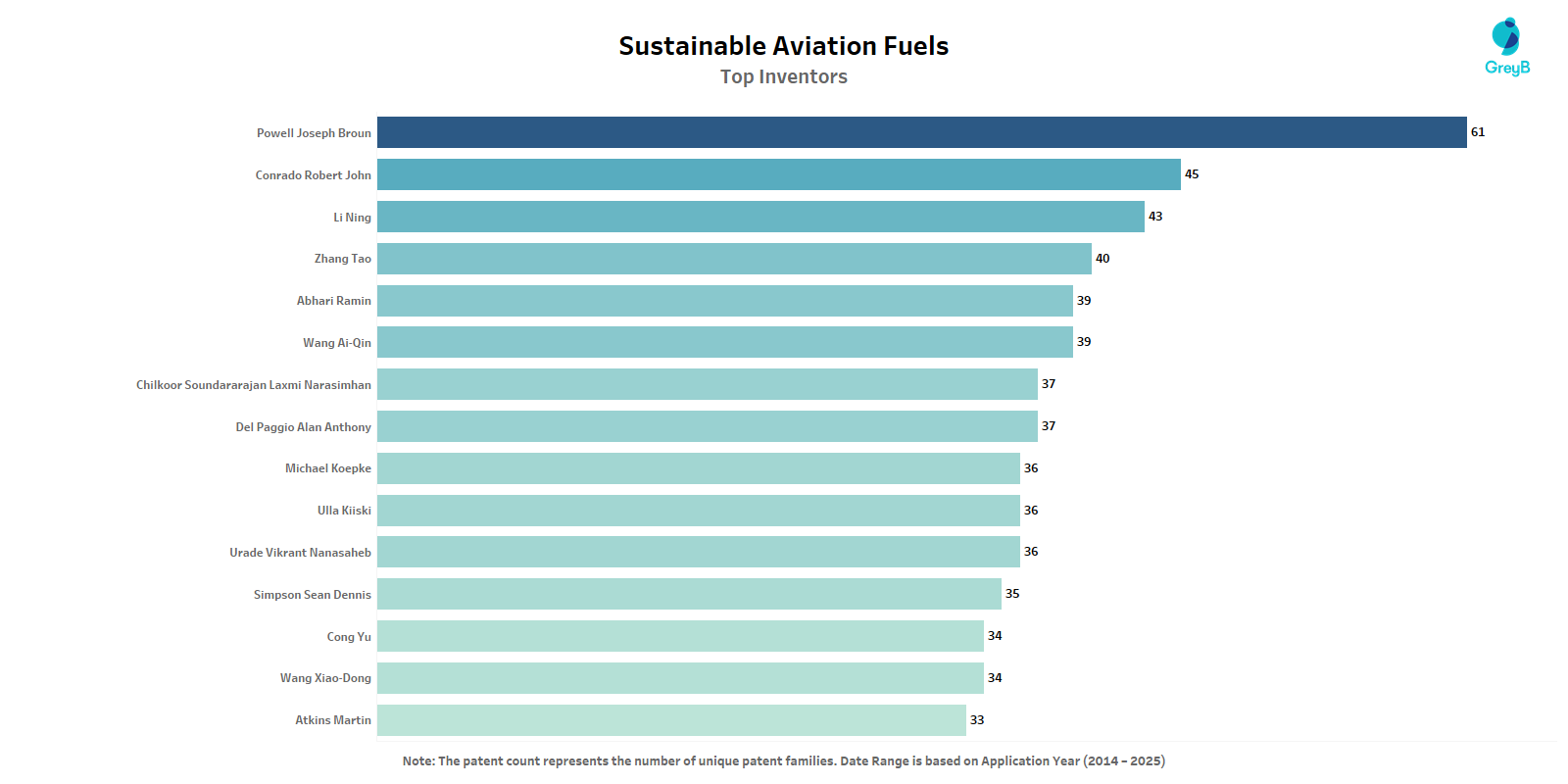Click the Del Paggio Alan Anthony bar
The height and width of the screenshot is (784, 1568).
click(x=707, y=426)
